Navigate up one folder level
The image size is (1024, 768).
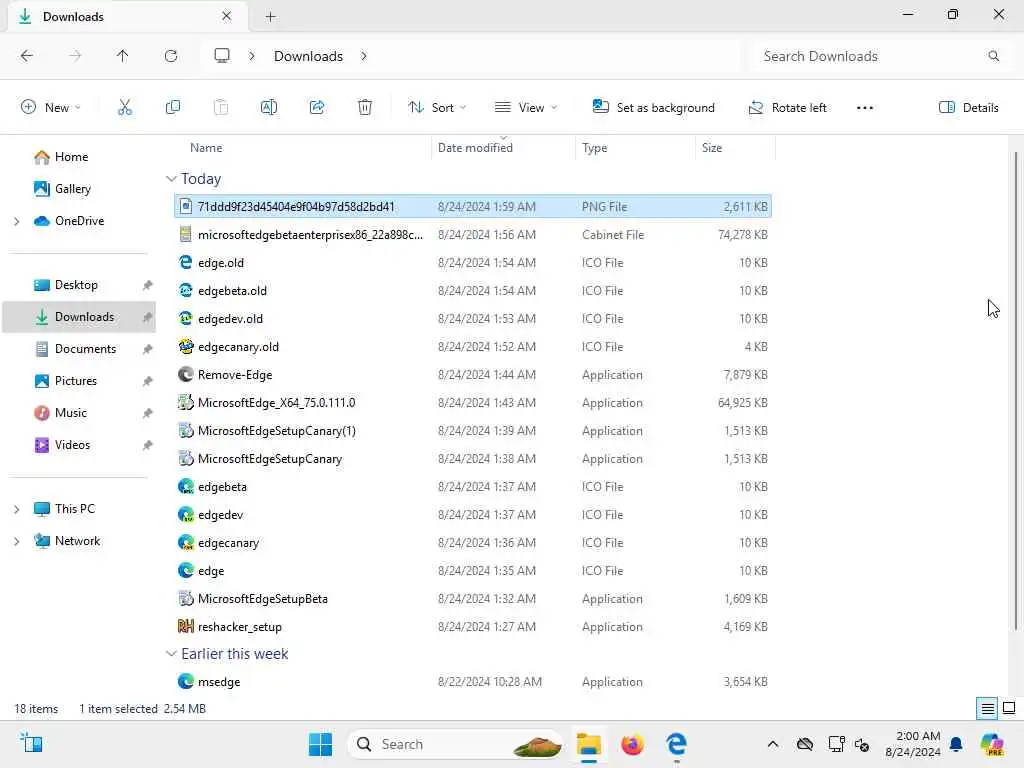[x=123, y=56]
